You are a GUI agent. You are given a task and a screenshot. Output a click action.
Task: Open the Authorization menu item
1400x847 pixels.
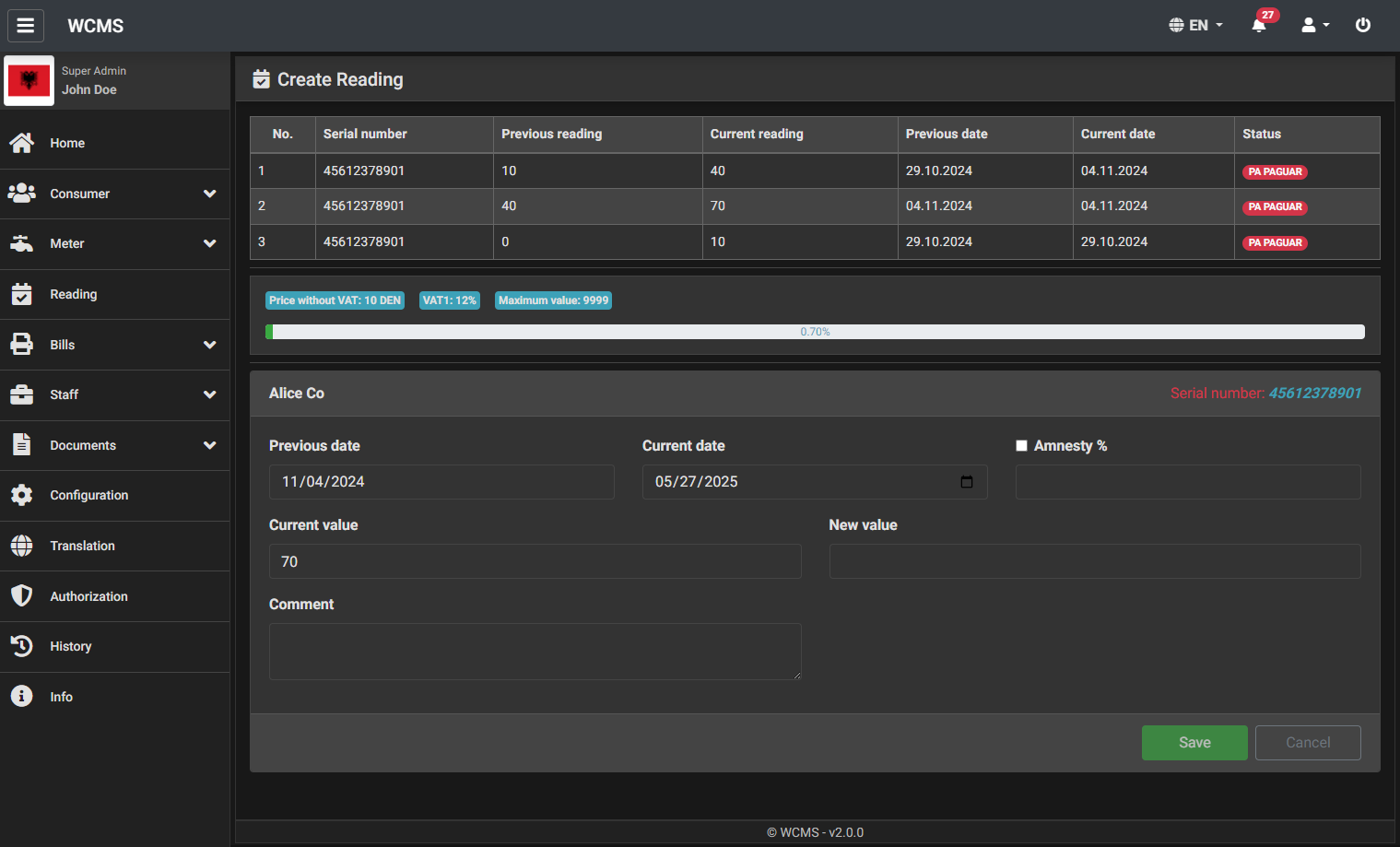point(115,596)
